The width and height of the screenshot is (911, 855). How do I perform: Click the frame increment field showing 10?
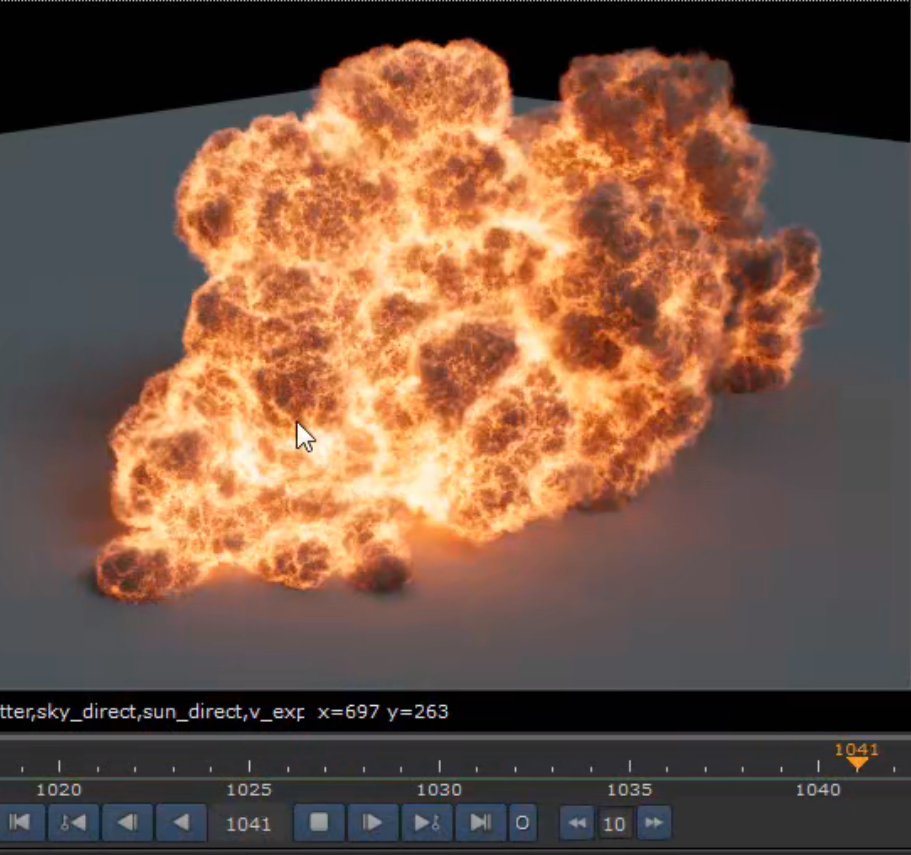[x=615, y=824]
